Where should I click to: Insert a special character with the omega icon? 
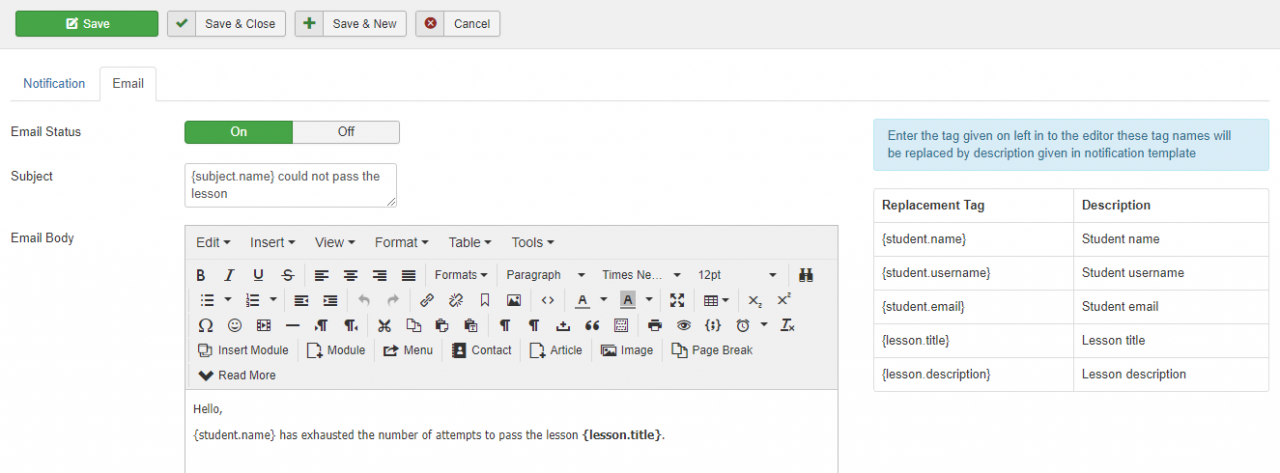(x=205, y=325)
